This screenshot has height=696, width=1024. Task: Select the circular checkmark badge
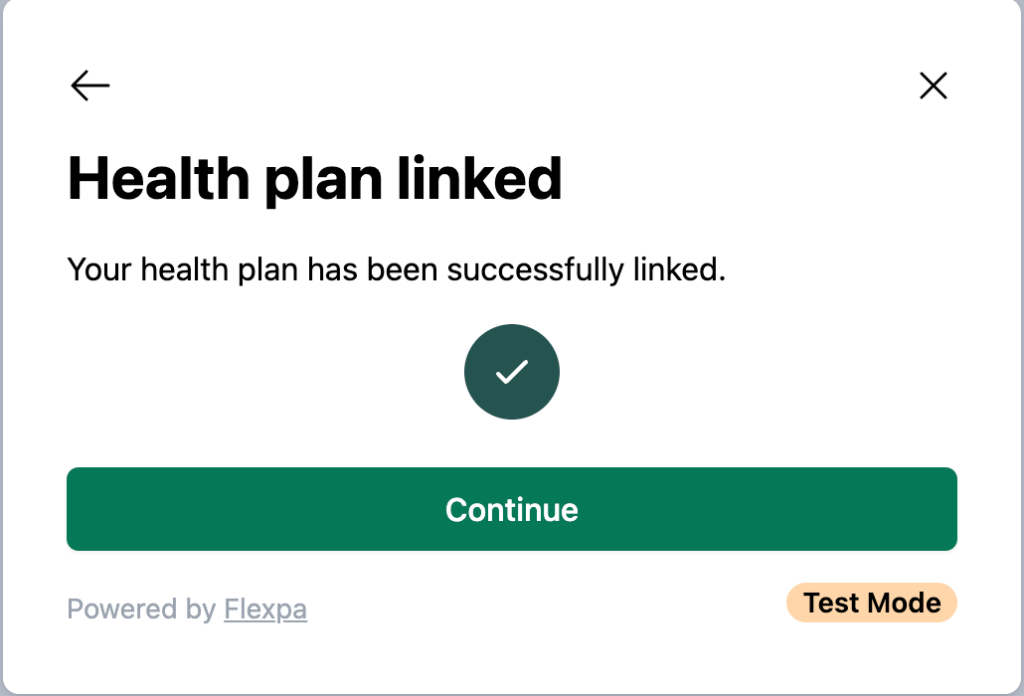point(511,372)
